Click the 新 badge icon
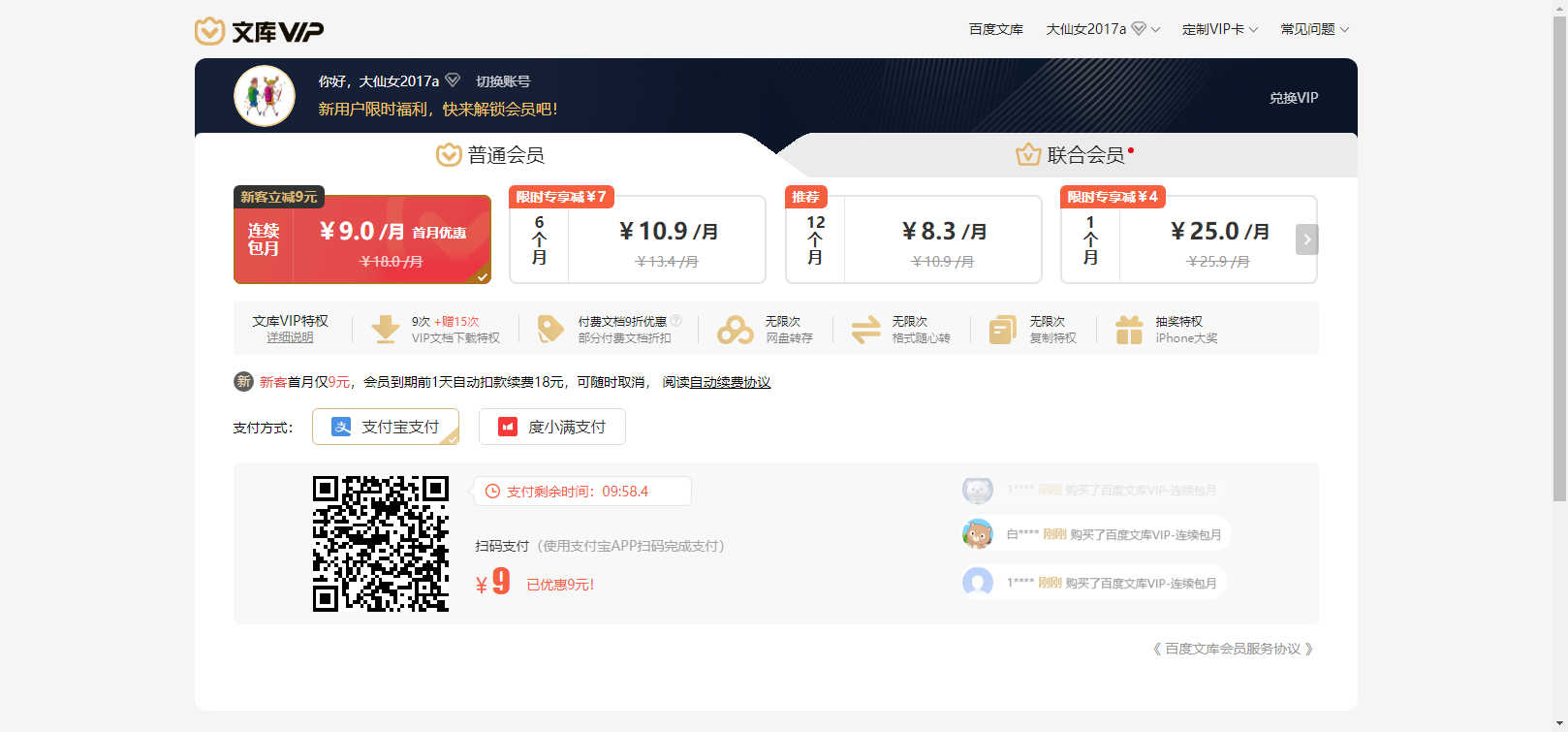This screenshot has width=1568, height=732. (243, 382)
